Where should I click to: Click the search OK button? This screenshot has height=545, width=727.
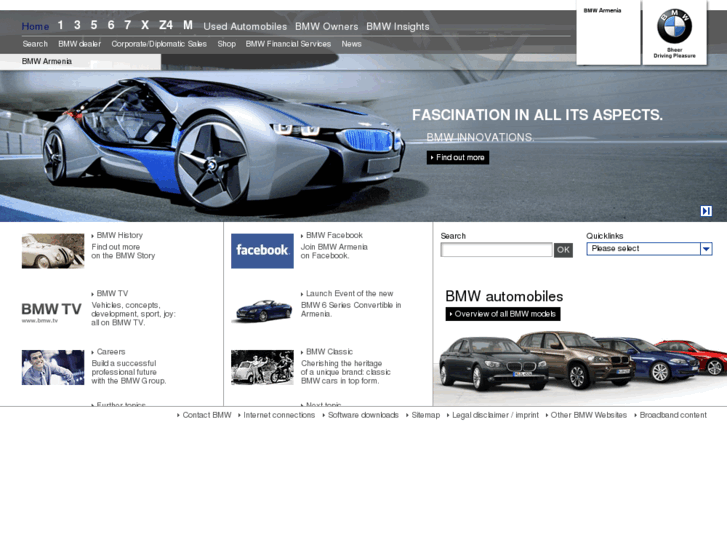tap(563, 250)
